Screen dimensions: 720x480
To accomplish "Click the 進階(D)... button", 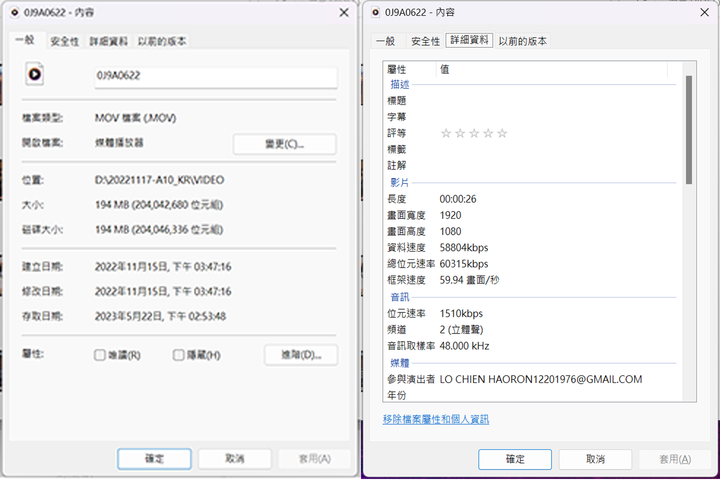I will pos(301,355).
